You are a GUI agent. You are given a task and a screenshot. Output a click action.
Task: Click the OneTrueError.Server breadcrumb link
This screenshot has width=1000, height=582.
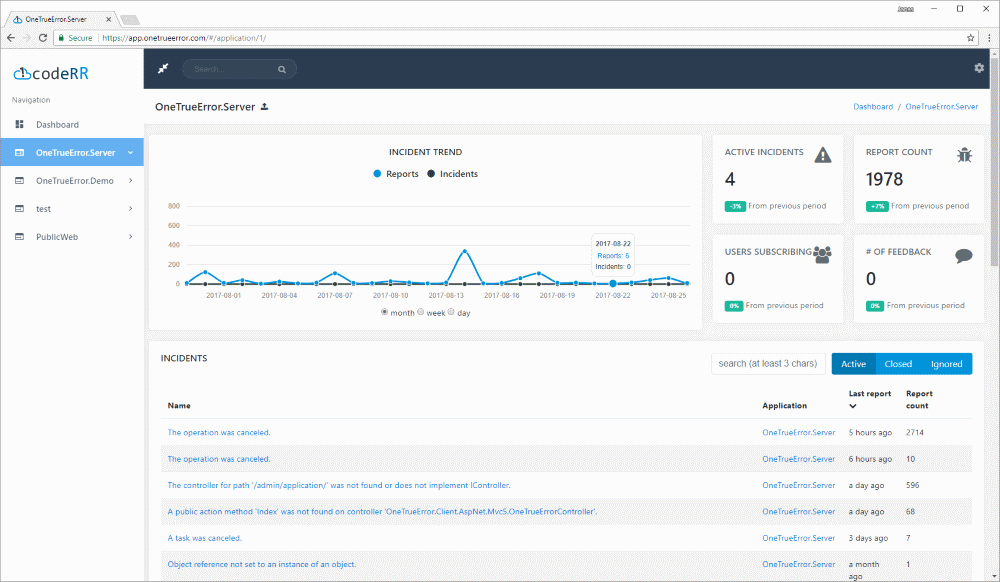(941, 106)
